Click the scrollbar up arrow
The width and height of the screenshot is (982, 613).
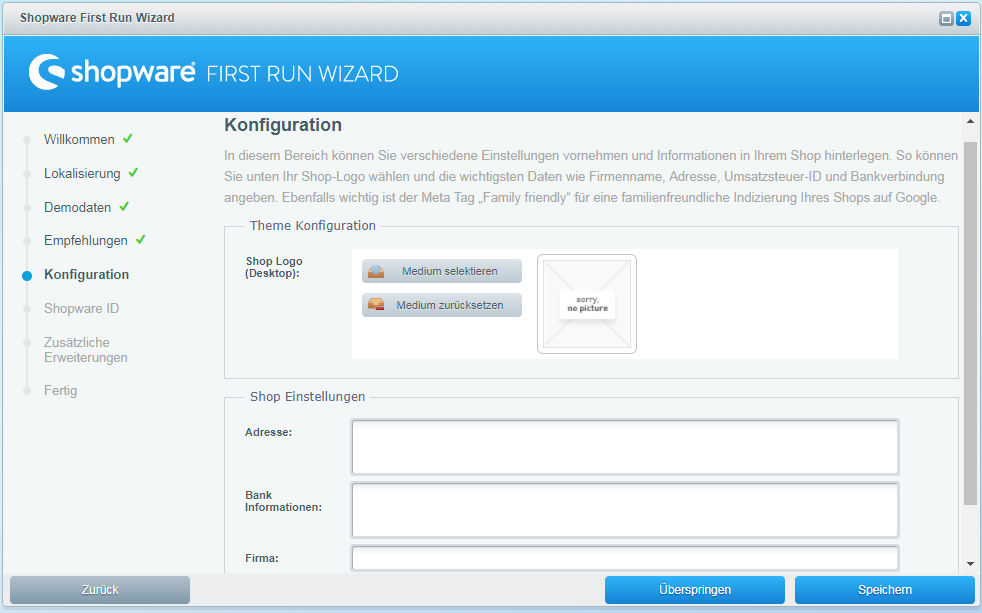pyautogui.click(x=970, y=121)
